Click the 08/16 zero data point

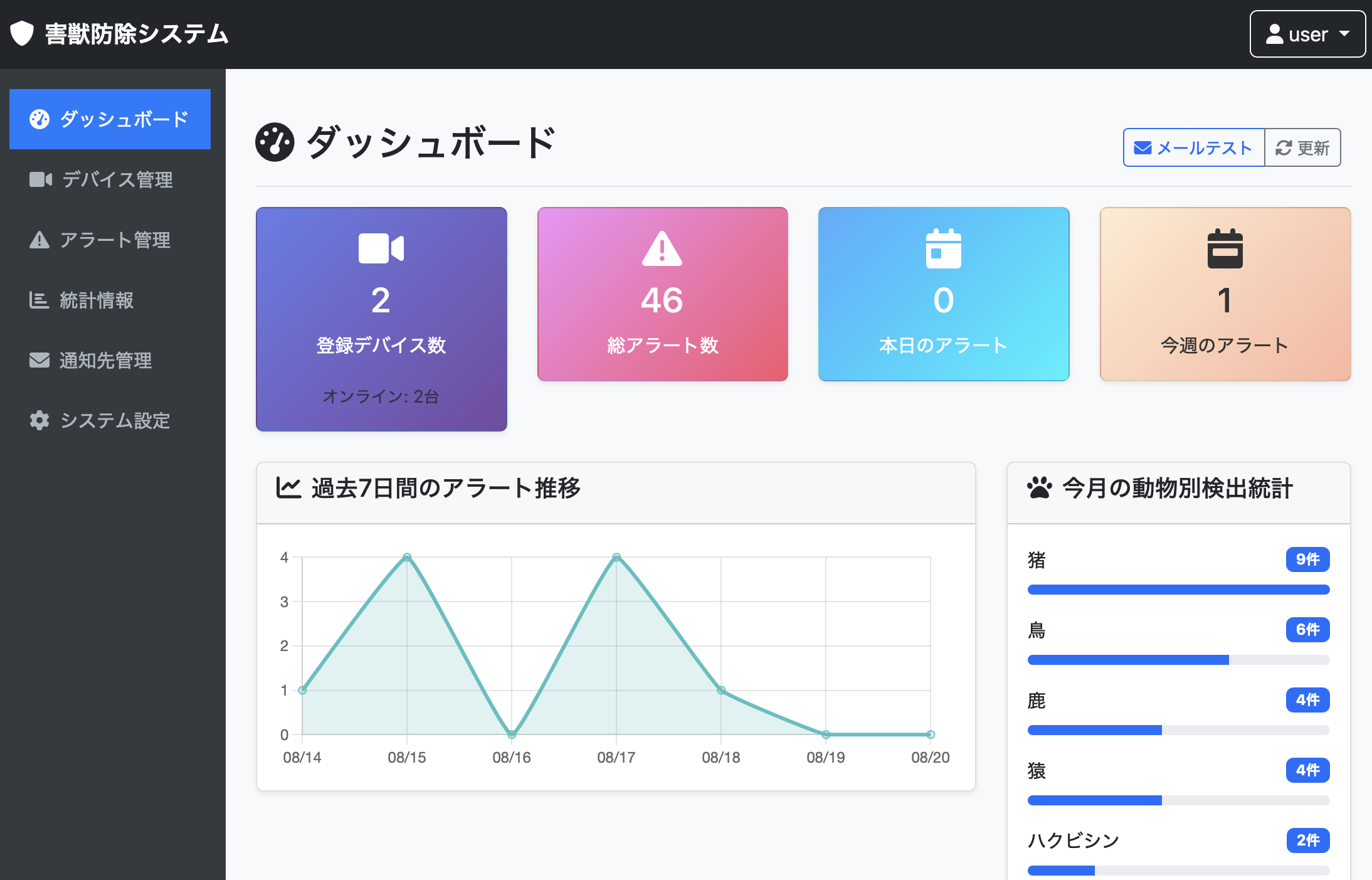point(512,734)
